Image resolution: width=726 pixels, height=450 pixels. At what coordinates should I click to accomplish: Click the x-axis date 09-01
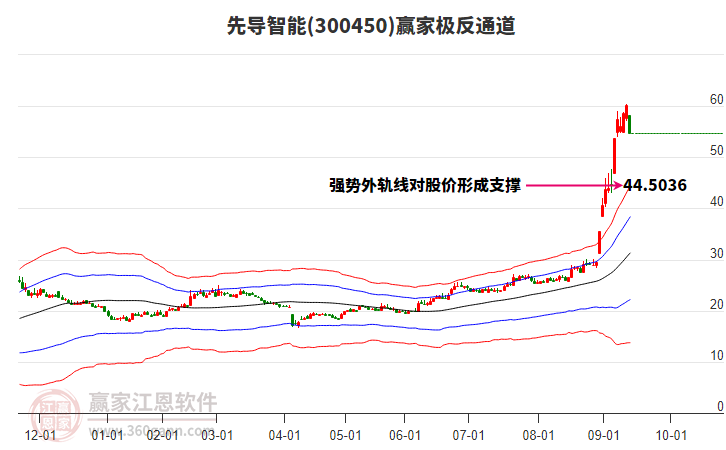[603, 435]
